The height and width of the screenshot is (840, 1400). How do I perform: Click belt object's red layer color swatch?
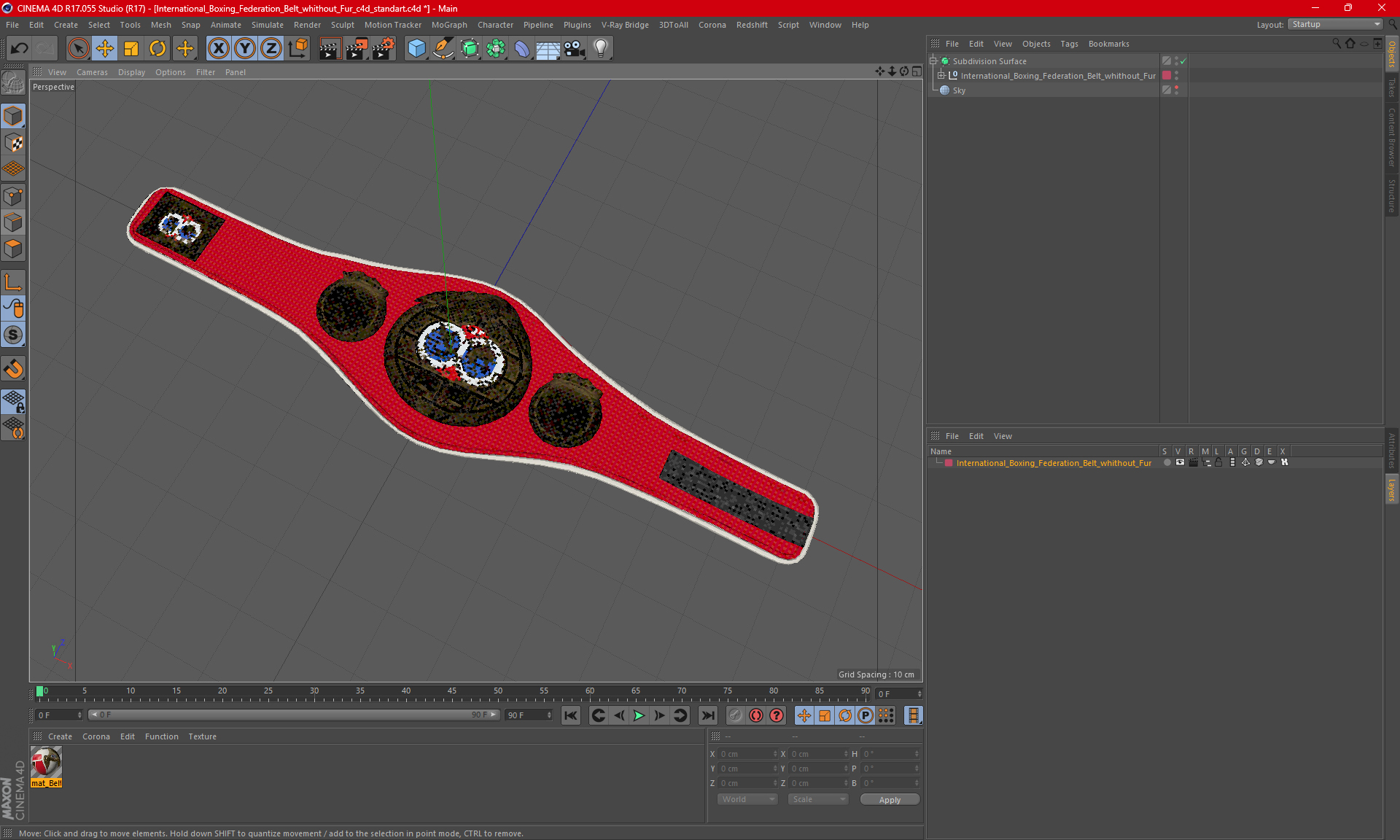coord(1167,75)
